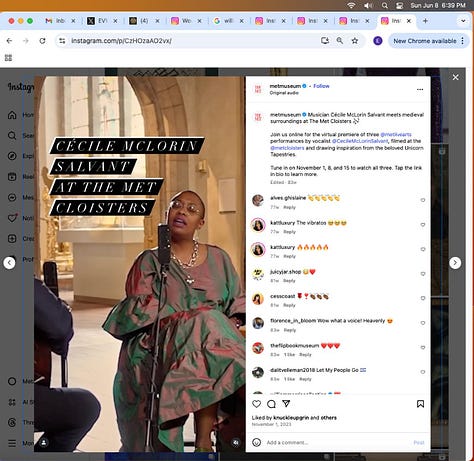Open Wi-Fi menu in menu bar
The height and width of the screenshot is (461, 474).
(351, 5)
